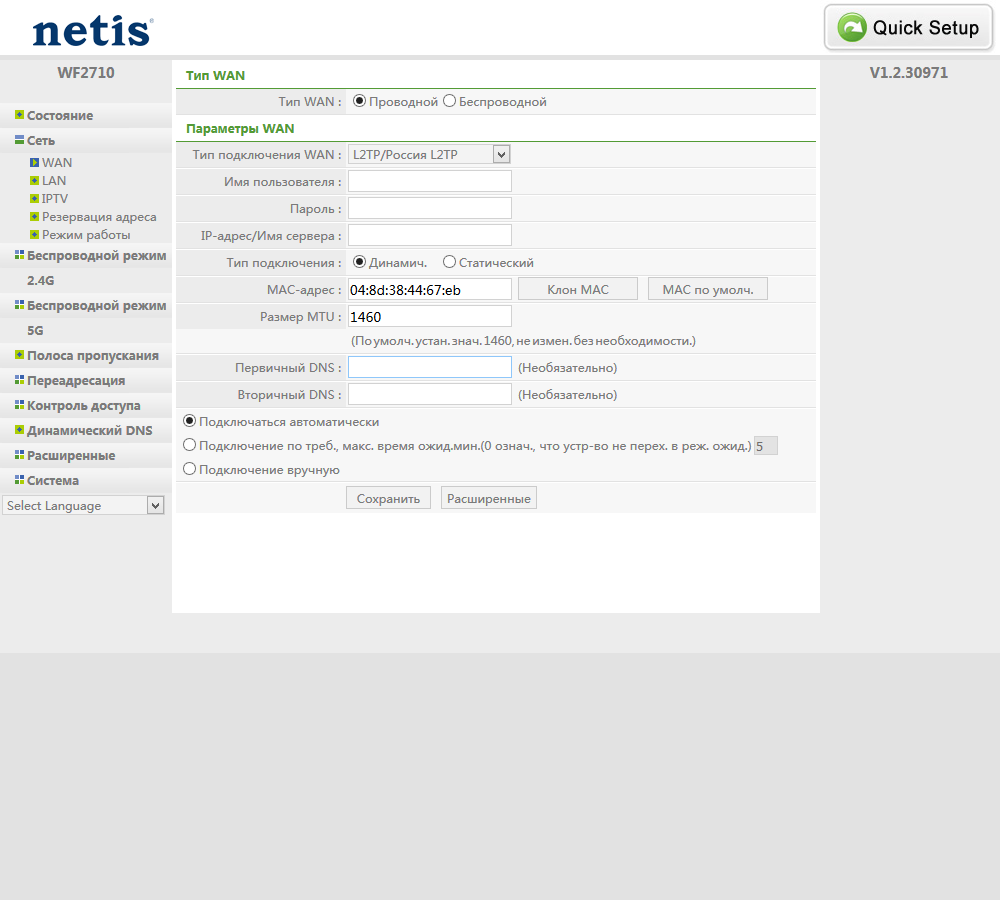Click the Сохранить button

click(388, 498)
